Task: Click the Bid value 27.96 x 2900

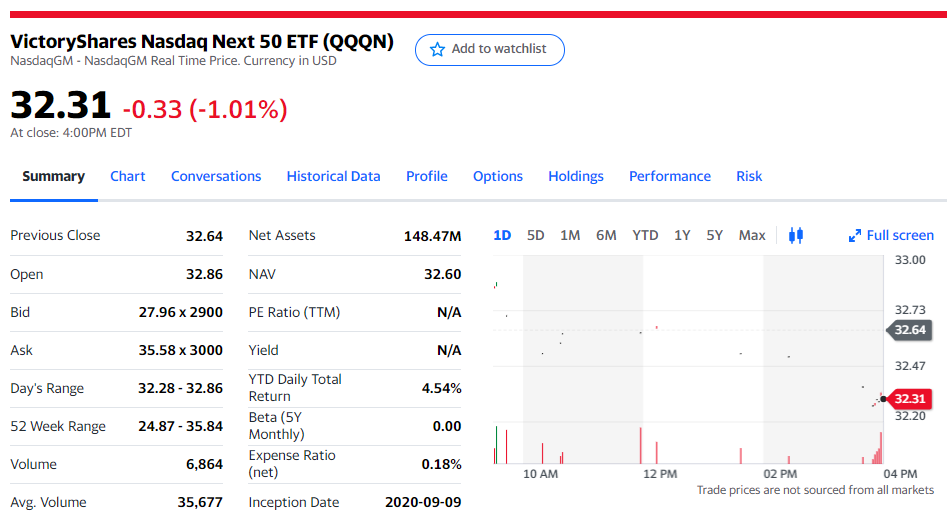Action: click(x=181, y=312)
